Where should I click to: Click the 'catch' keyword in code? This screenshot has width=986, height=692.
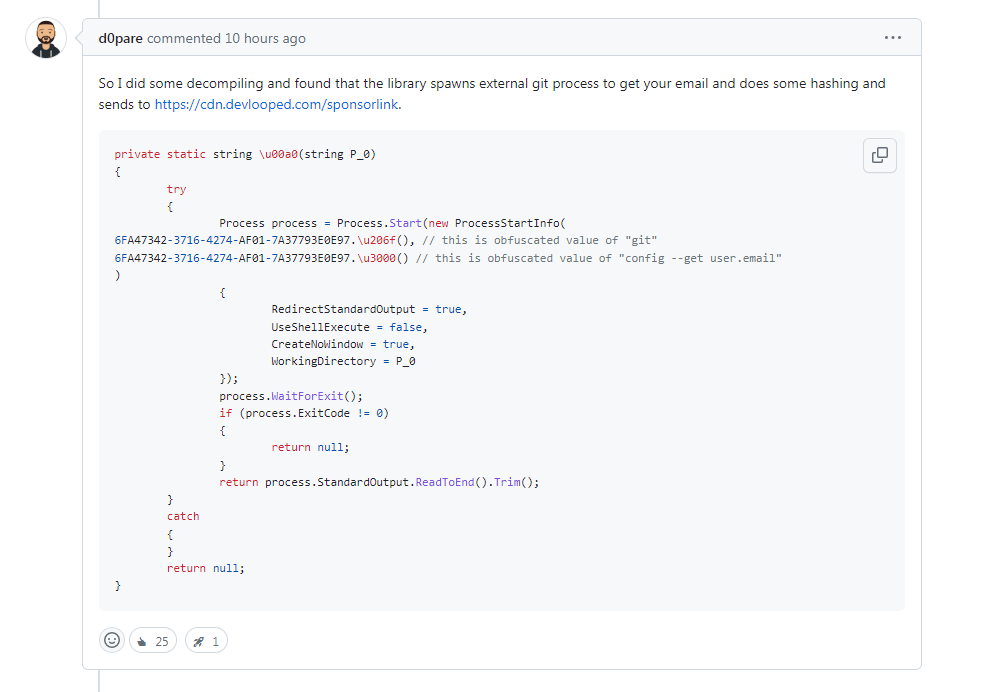click(183, 516)
